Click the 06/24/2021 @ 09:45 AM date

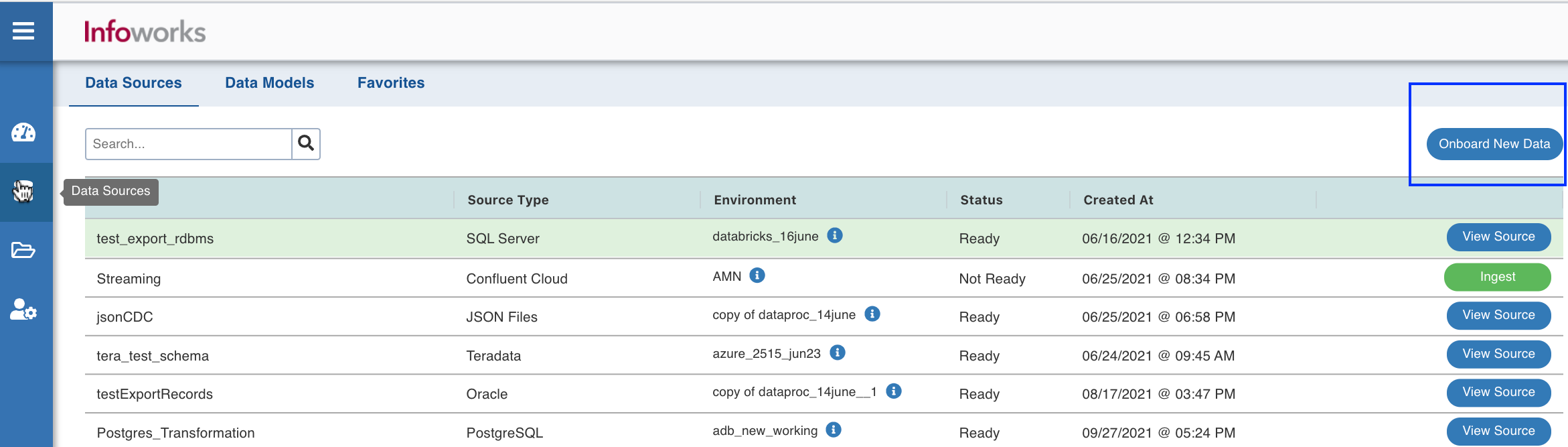pos(1158,356)
